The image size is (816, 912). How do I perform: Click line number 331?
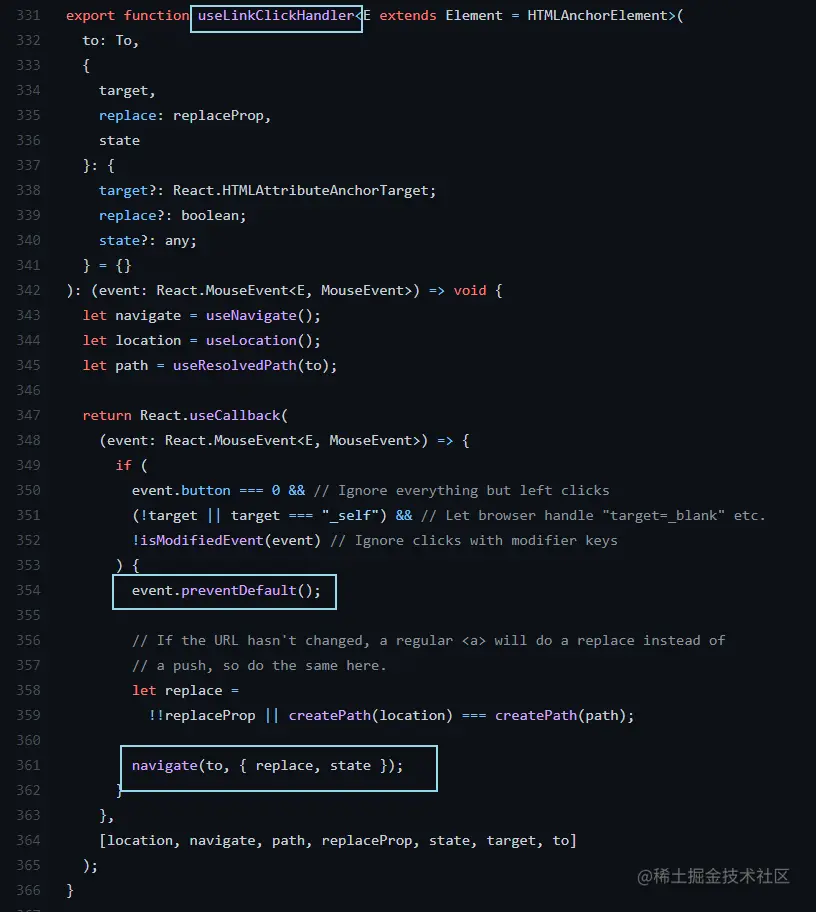point(28,16)
